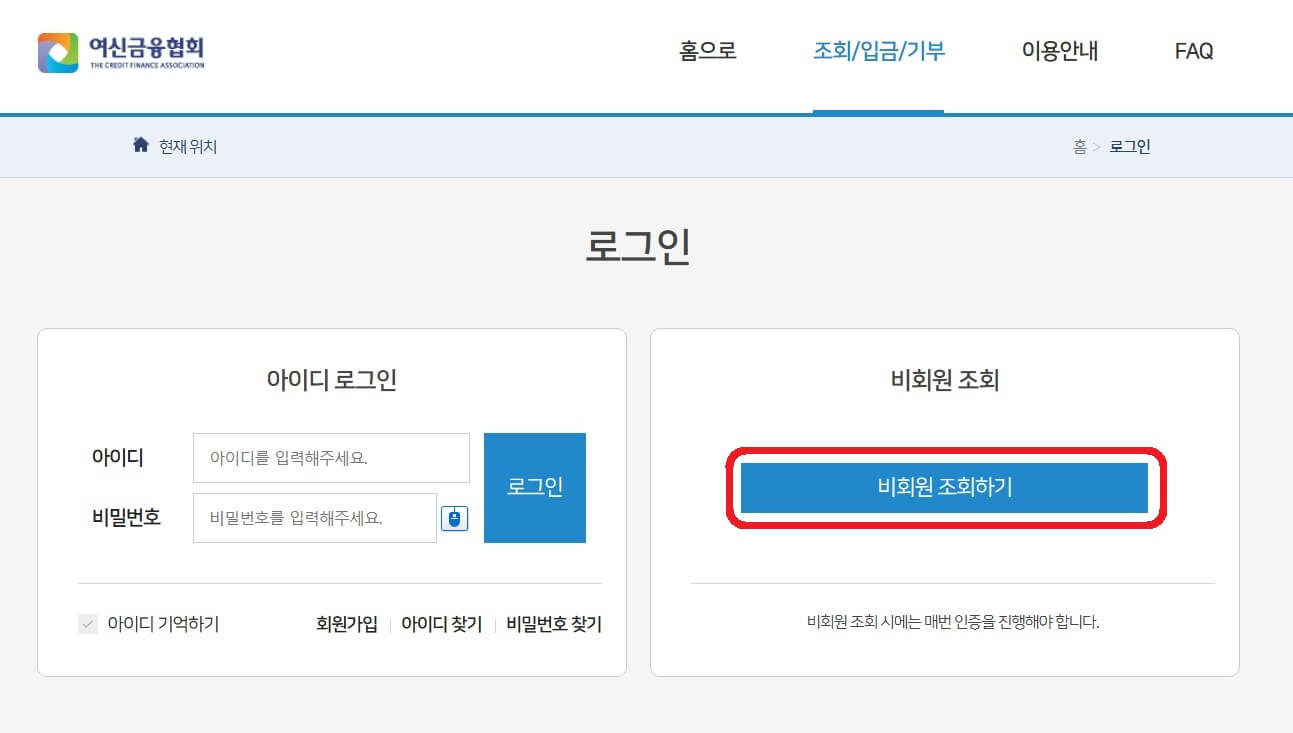Click the mouse keyboard icon by password field
The width and height of the screenshot is (1293, 733).
click(x=455, y=518)
